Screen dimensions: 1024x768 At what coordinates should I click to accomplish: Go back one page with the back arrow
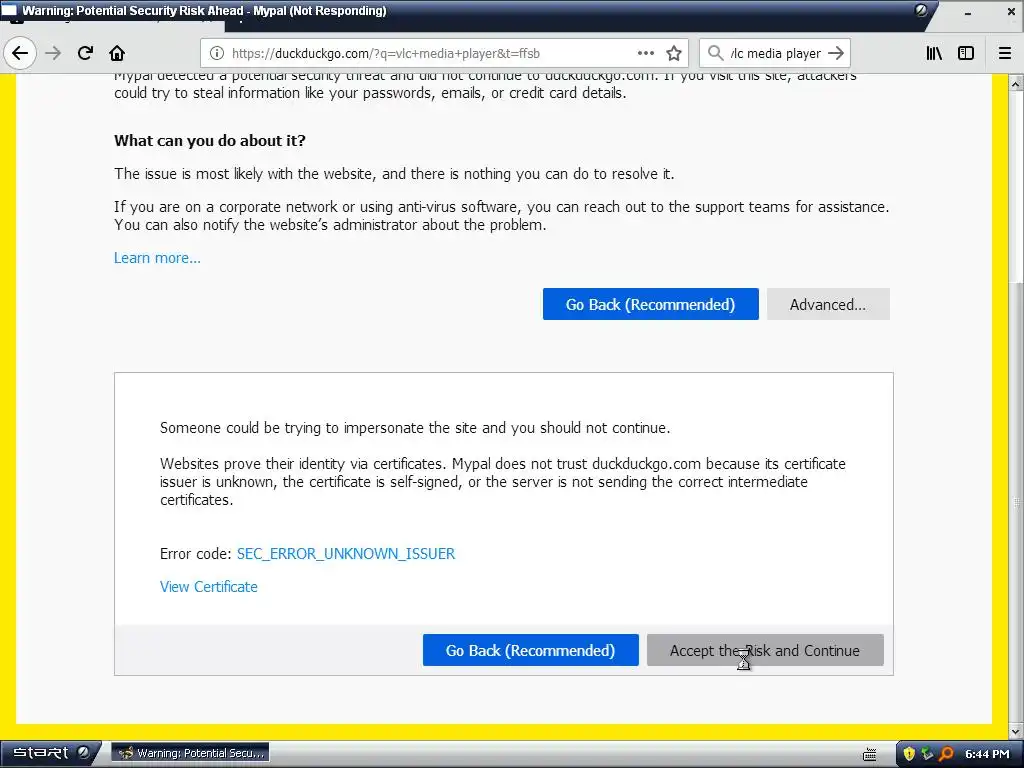coord(20,54)
